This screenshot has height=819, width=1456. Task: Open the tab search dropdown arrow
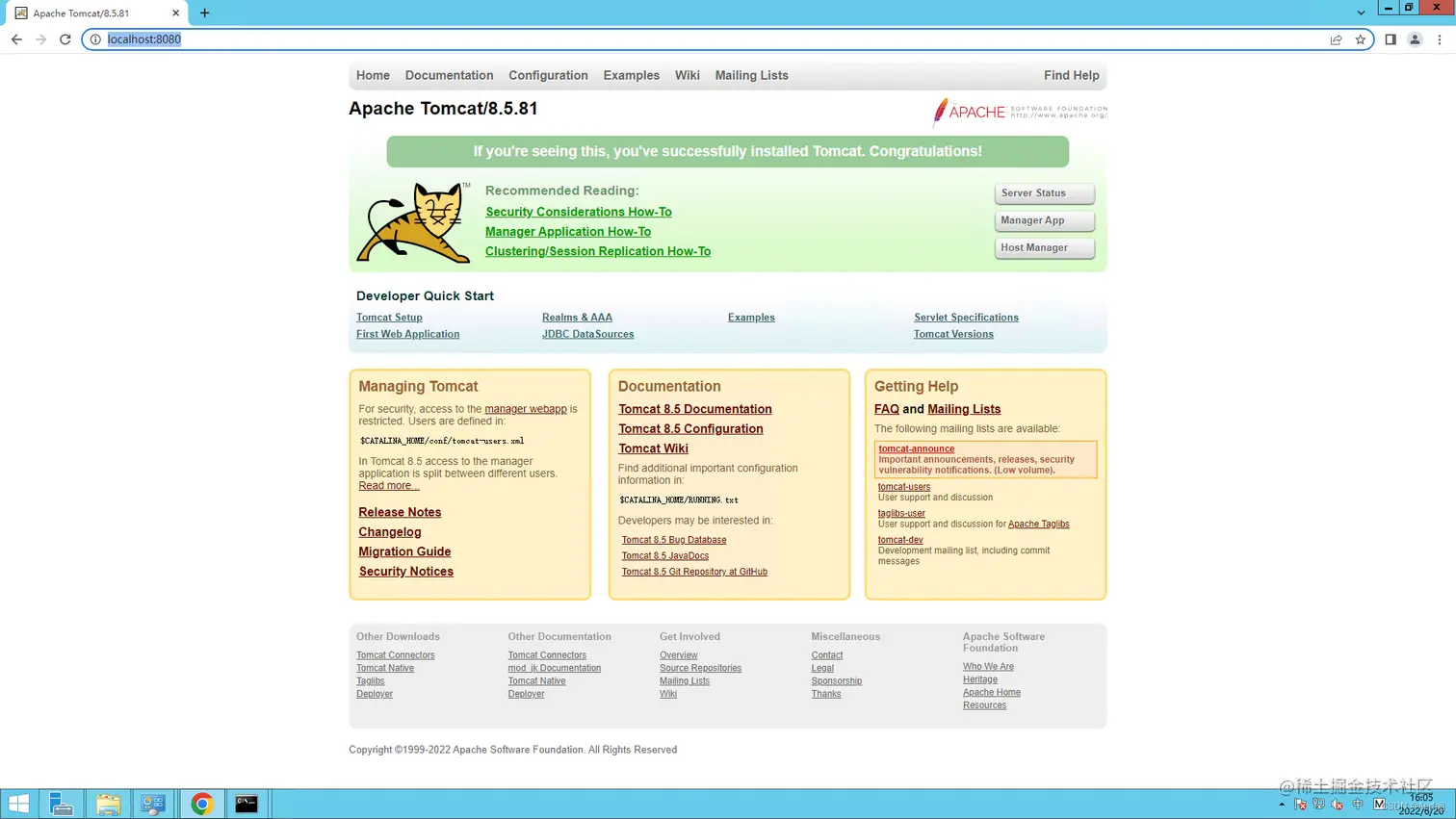click(1361, 13)
